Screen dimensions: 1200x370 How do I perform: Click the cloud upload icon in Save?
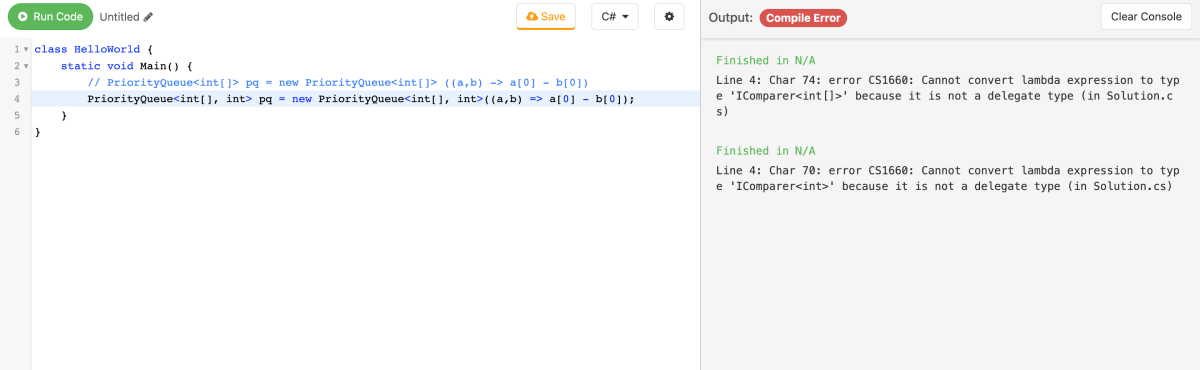click(532, 17)
